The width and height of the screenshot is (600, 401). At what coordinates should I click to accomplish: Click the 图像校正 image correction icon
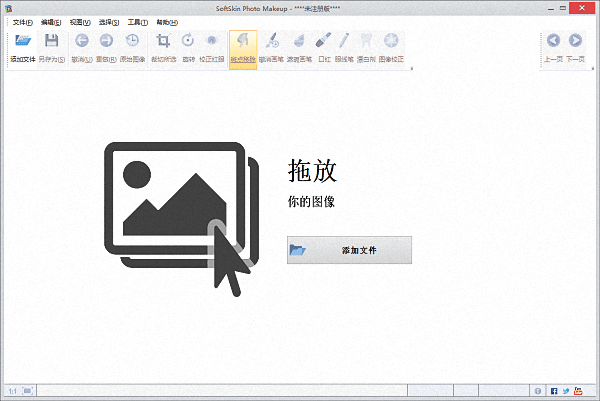pyautogui.click(x=392, y=42)
